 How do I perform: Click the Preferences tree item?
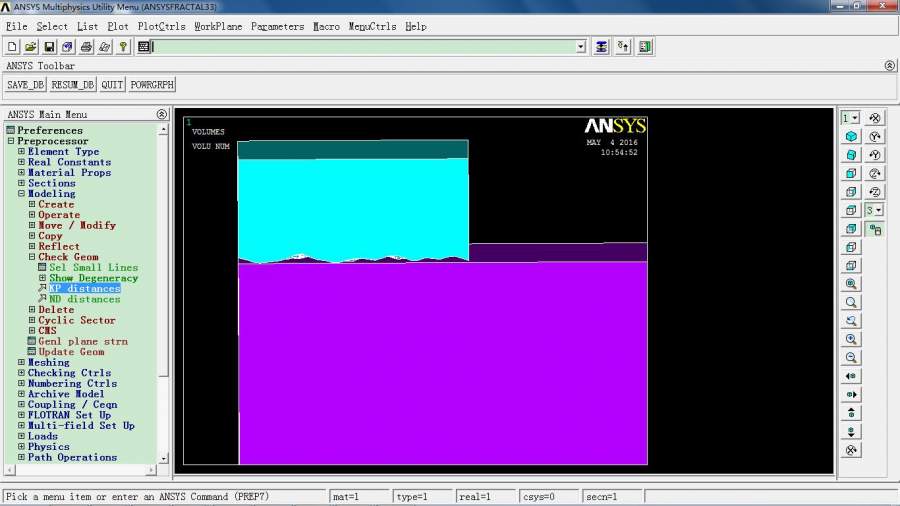(x=49, y=130)
